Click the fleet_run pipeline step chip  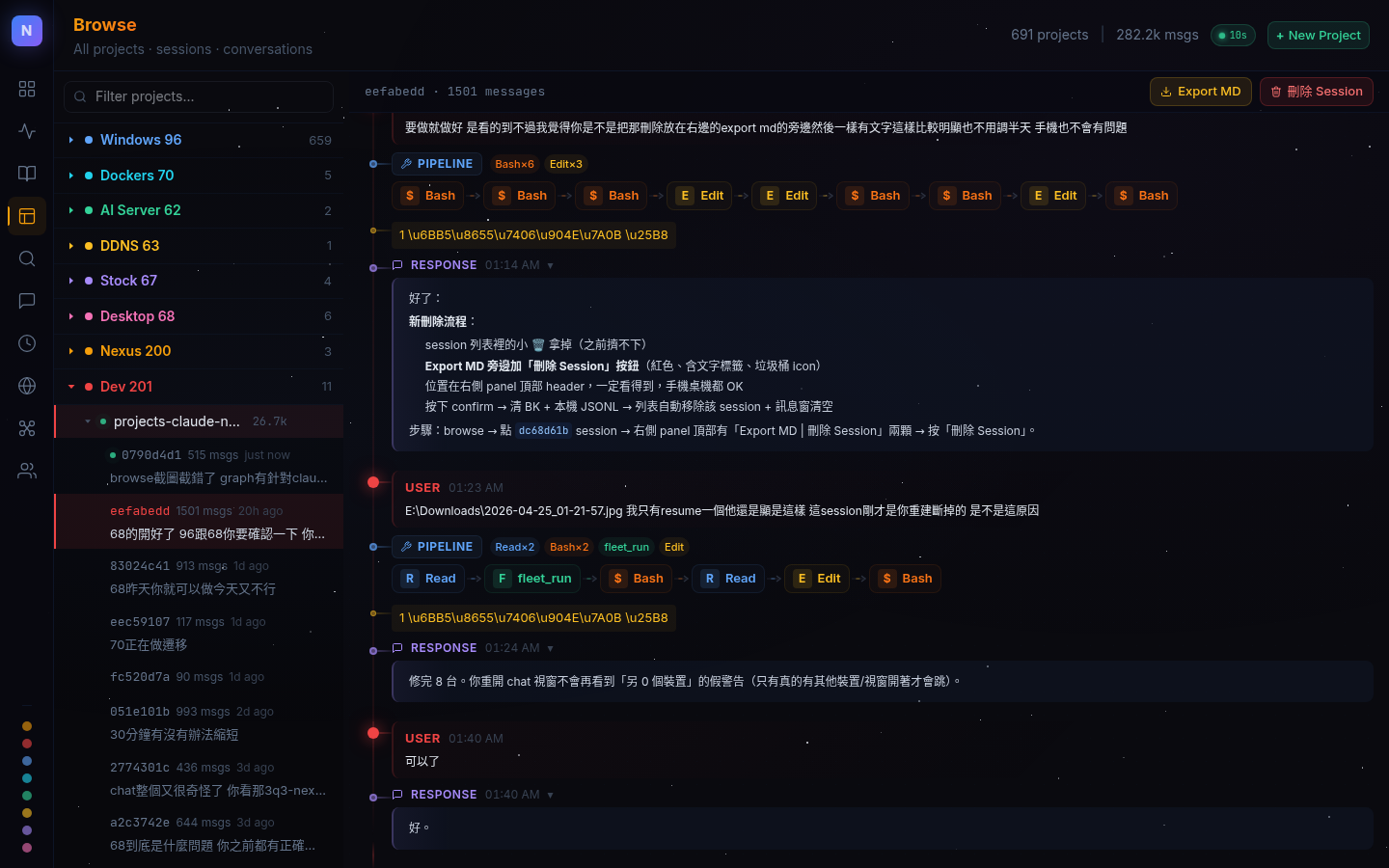click(x=532, y=579)
